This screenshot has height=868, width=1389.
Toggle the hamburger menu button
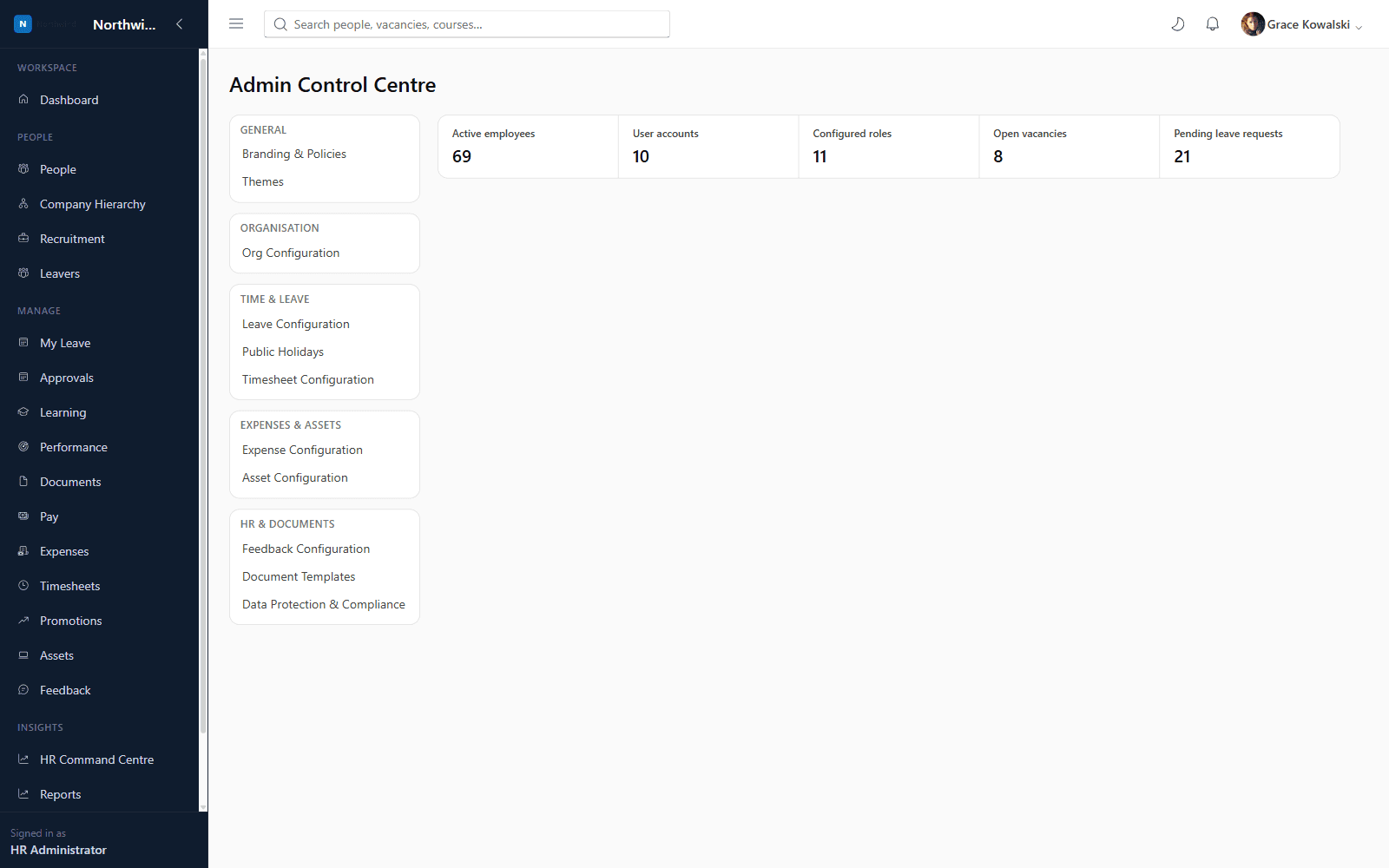[236, 24]
